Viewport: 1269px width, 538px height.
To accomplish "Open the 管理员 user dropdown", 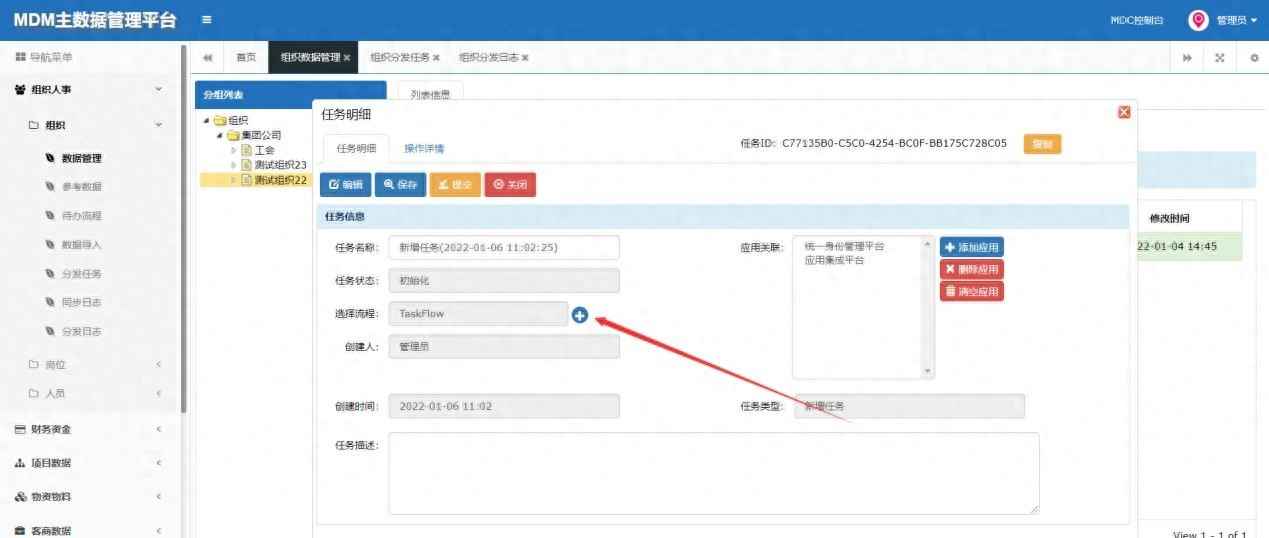I will pos(1237,21).
